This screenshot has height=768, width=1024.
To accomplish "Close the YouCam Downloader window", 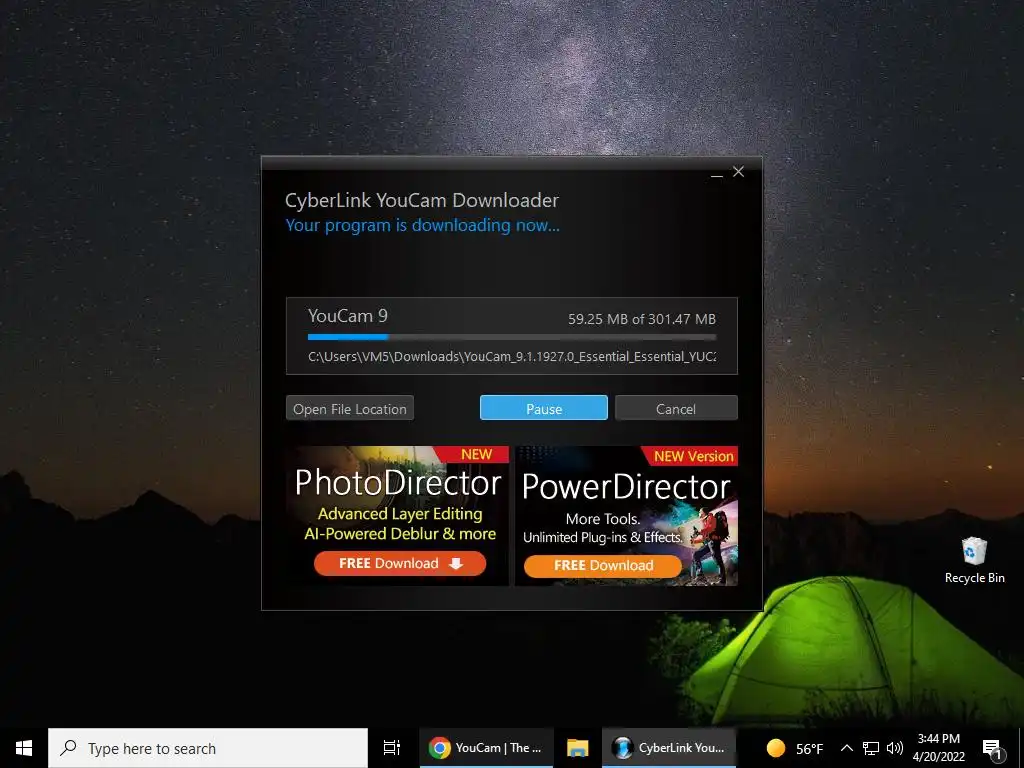I will click(739, 172).
